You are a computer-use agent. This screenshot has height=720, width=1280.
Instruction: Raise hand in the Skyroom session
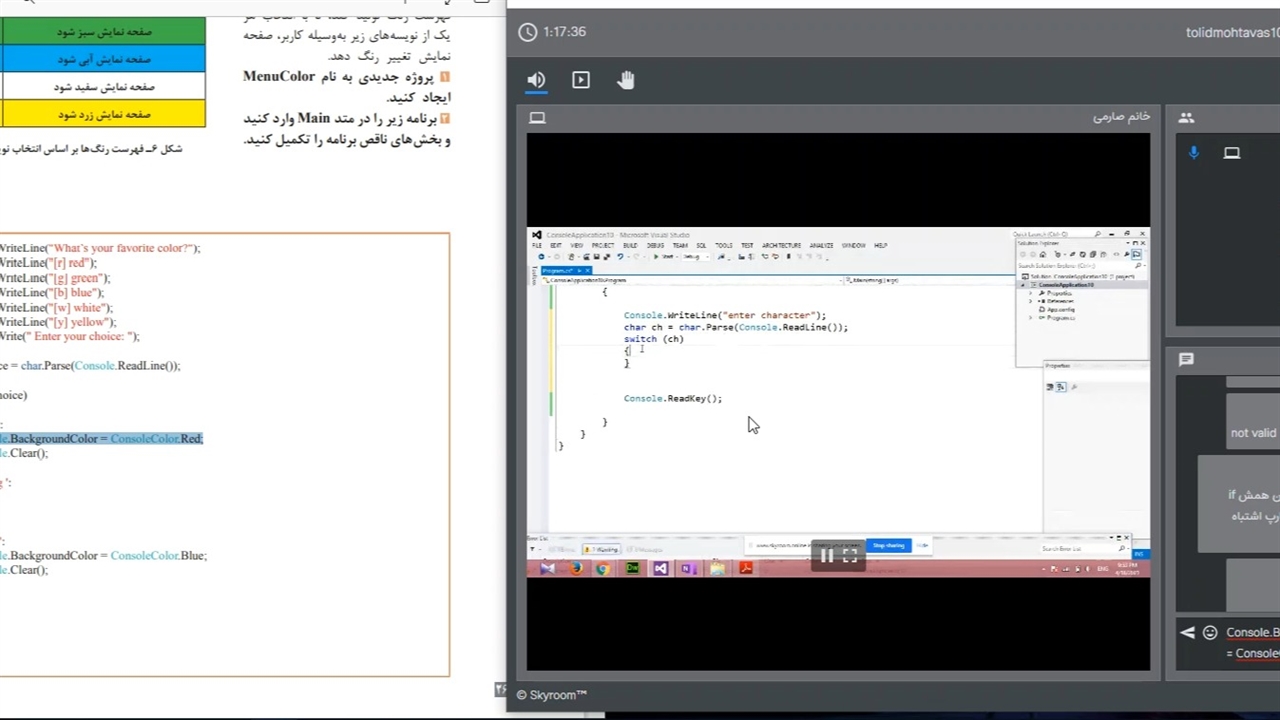[625, 80]
